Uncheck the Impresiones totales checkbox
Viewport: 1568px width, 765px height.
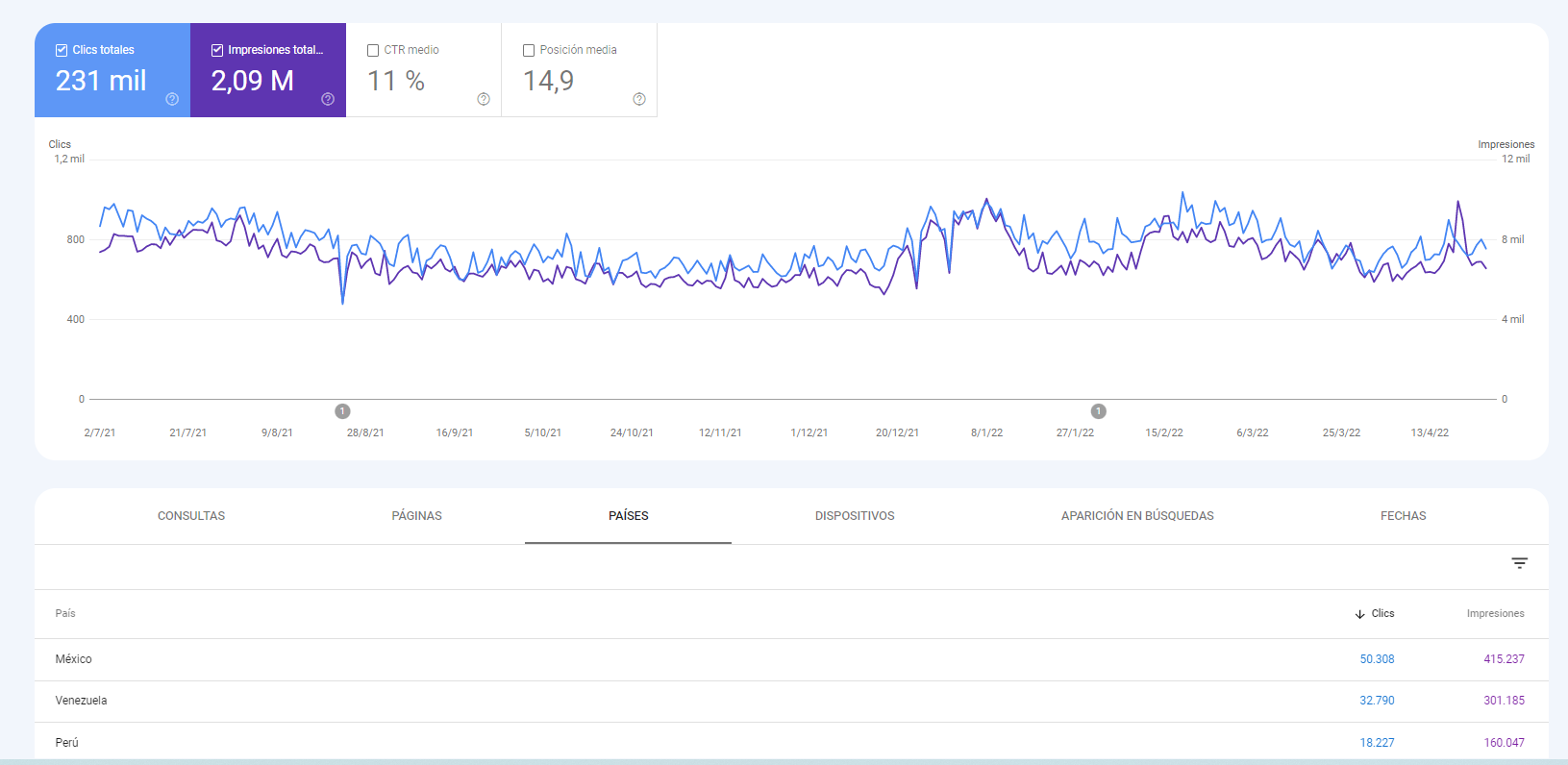coord(217,50)
